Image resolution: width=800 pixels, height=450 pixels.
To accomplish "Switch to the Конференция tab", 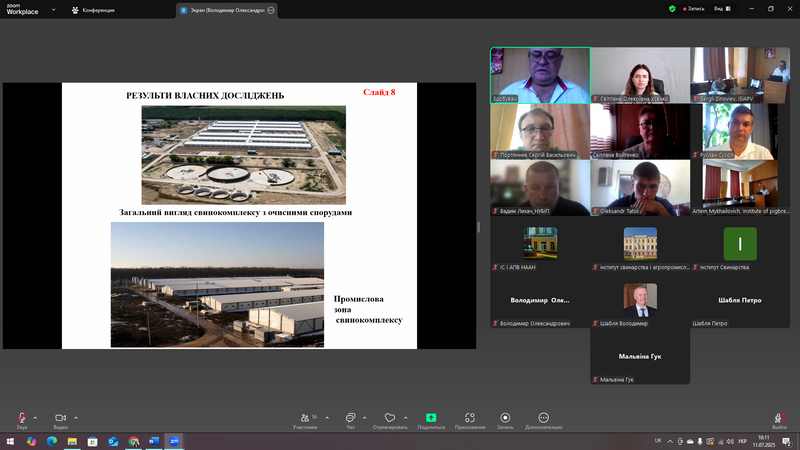I will pos(93,10).
